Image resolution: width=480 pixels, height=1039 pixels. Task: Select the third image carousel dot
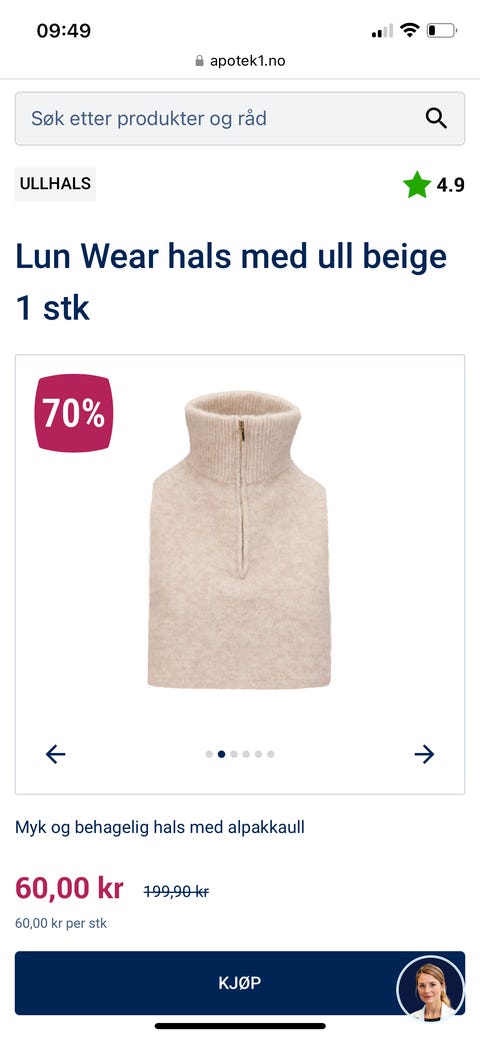tap(233, 753)
